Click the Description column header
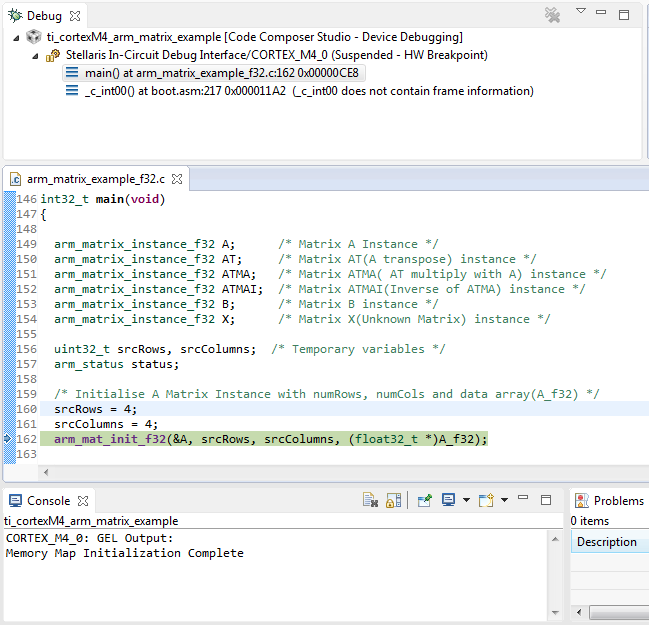 [x=607, y=542]
